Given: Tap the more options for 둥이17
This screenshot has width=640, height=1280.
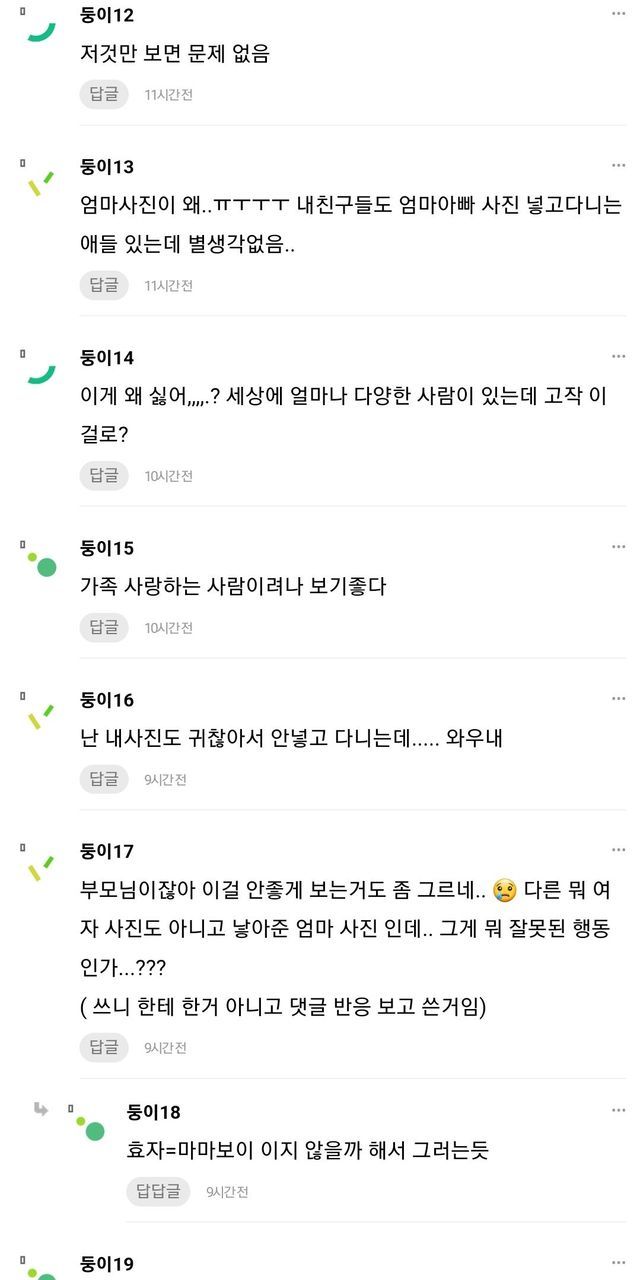Looking at the screenshot, I should click(x=619, y=850).
